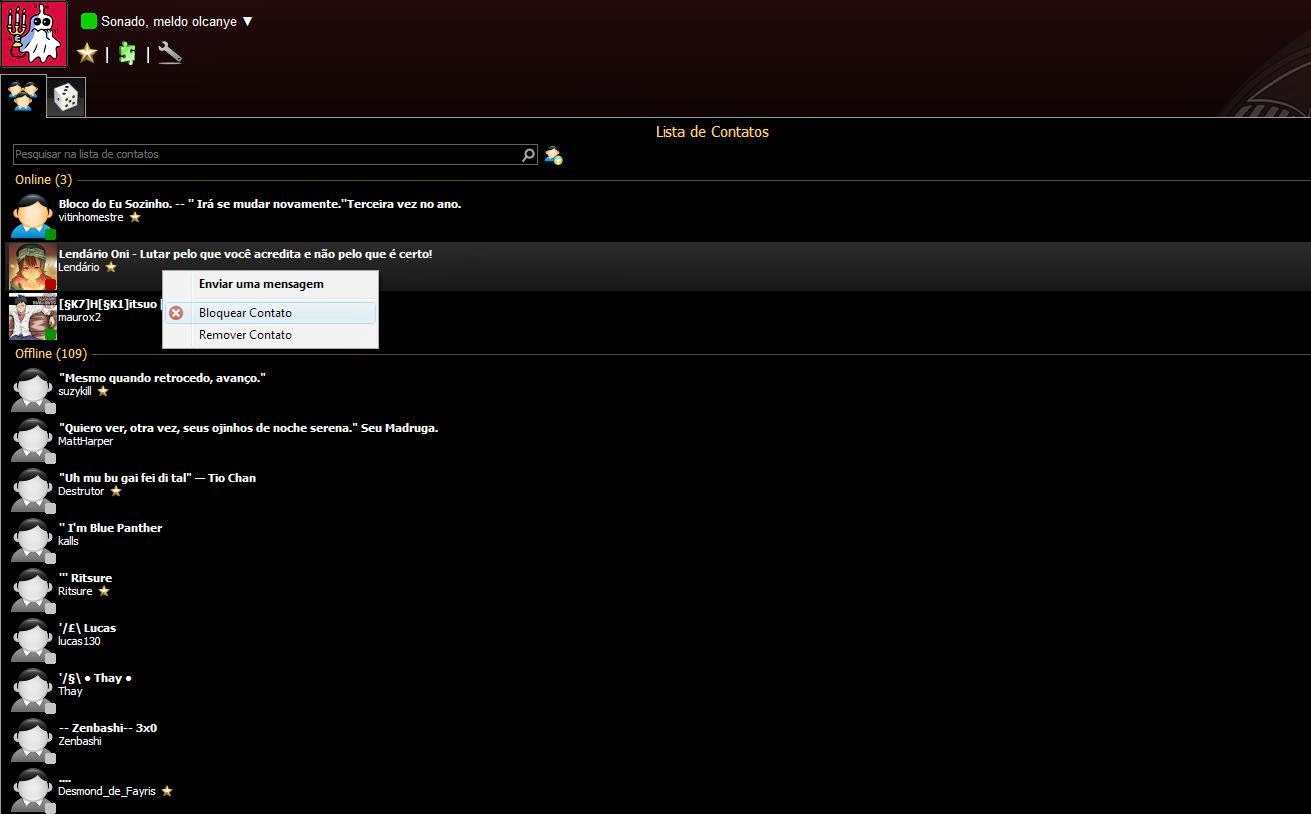Click lucas130's offline avatar
1311x814 pixels.
pyautogui.click(x=32, y=640)
